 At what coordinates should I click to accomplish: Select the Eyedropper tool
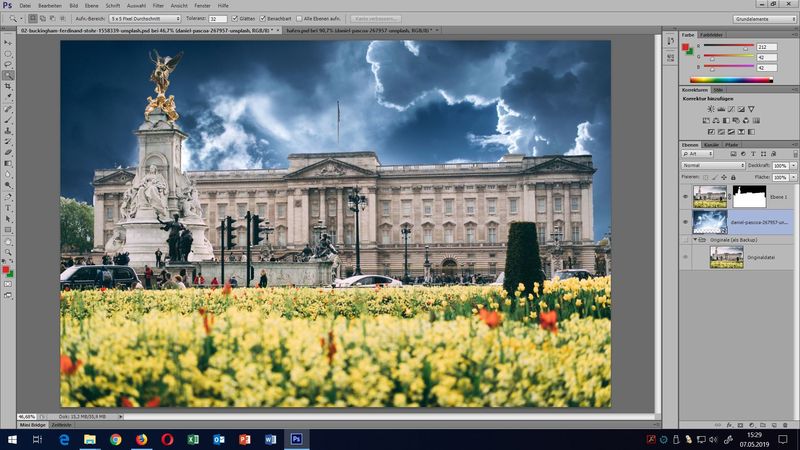(8, 97)
